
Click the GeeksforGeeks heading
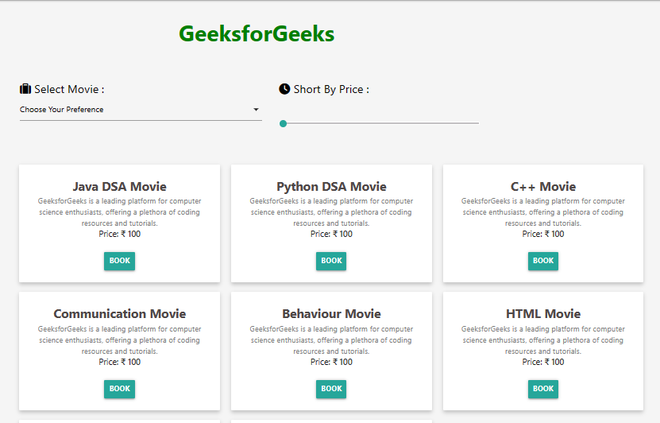tap(256, 34)
